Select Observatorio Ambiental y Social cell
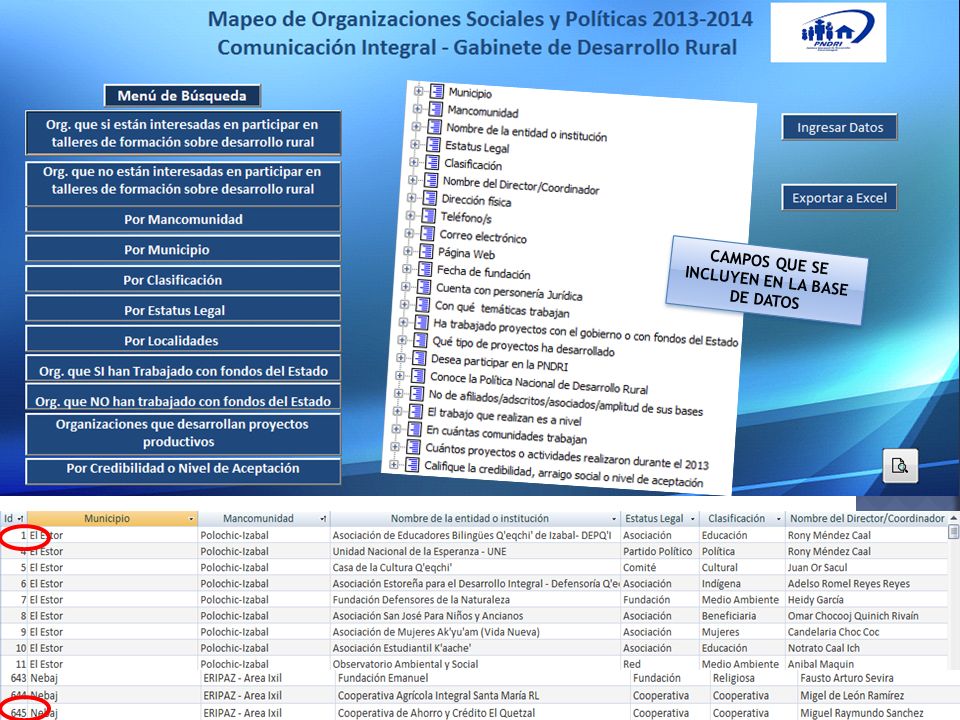Image resolution: width=960 pixels, height=720 pixels. (475, 664)
